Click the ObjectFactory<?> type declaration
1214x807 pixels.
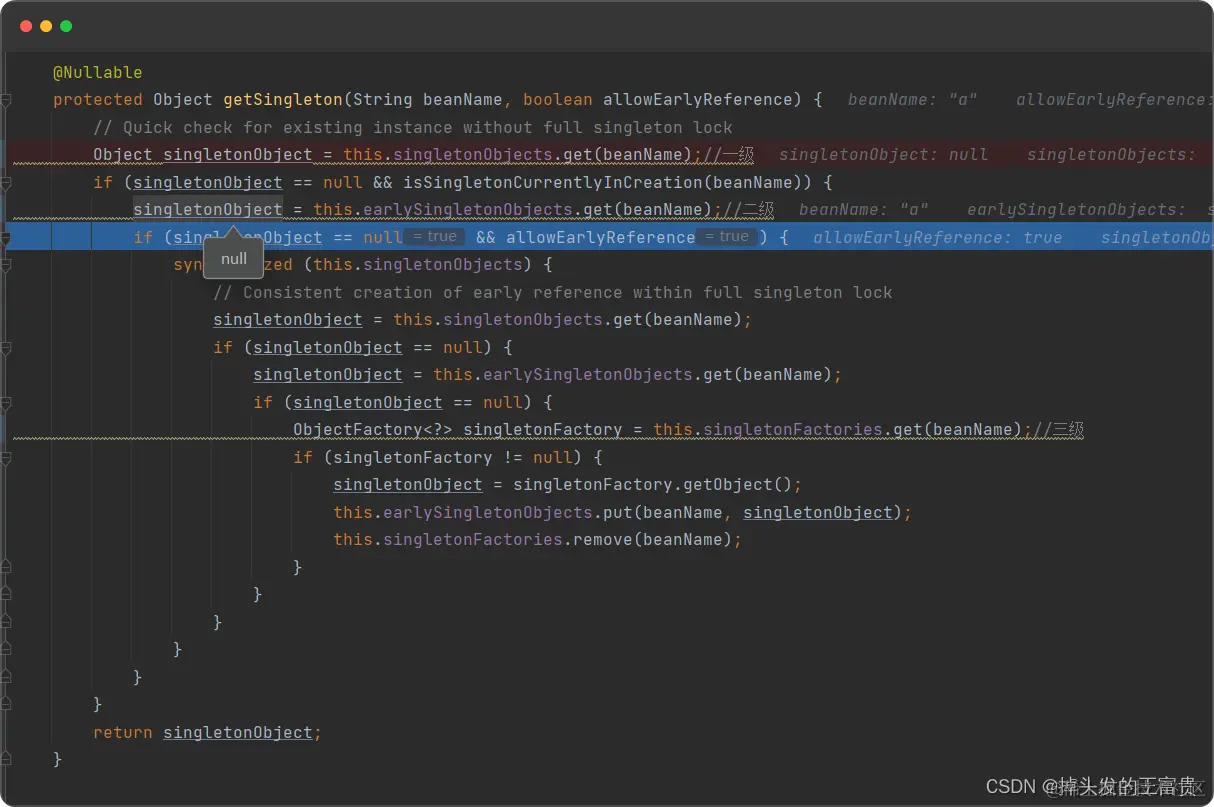[x=373, y=430]
